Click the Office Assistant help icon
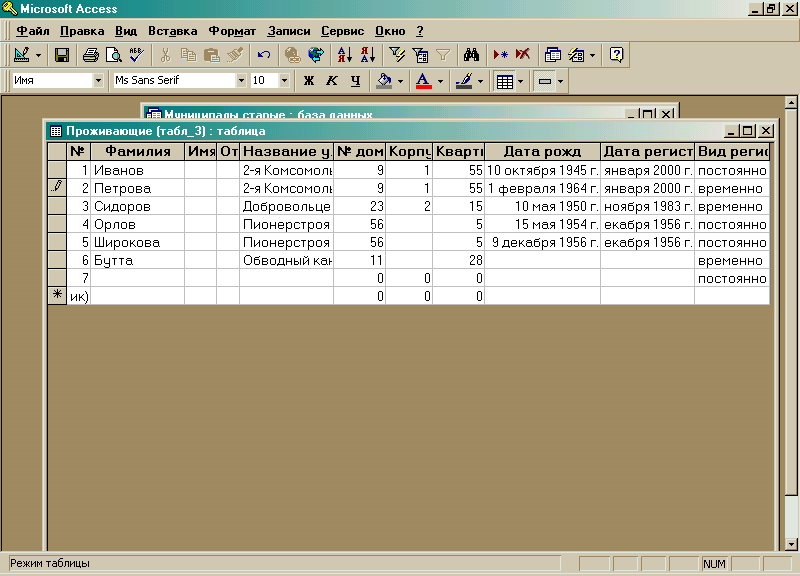The height and width of the screenshot is (576, 800). (x=616, y=55)
